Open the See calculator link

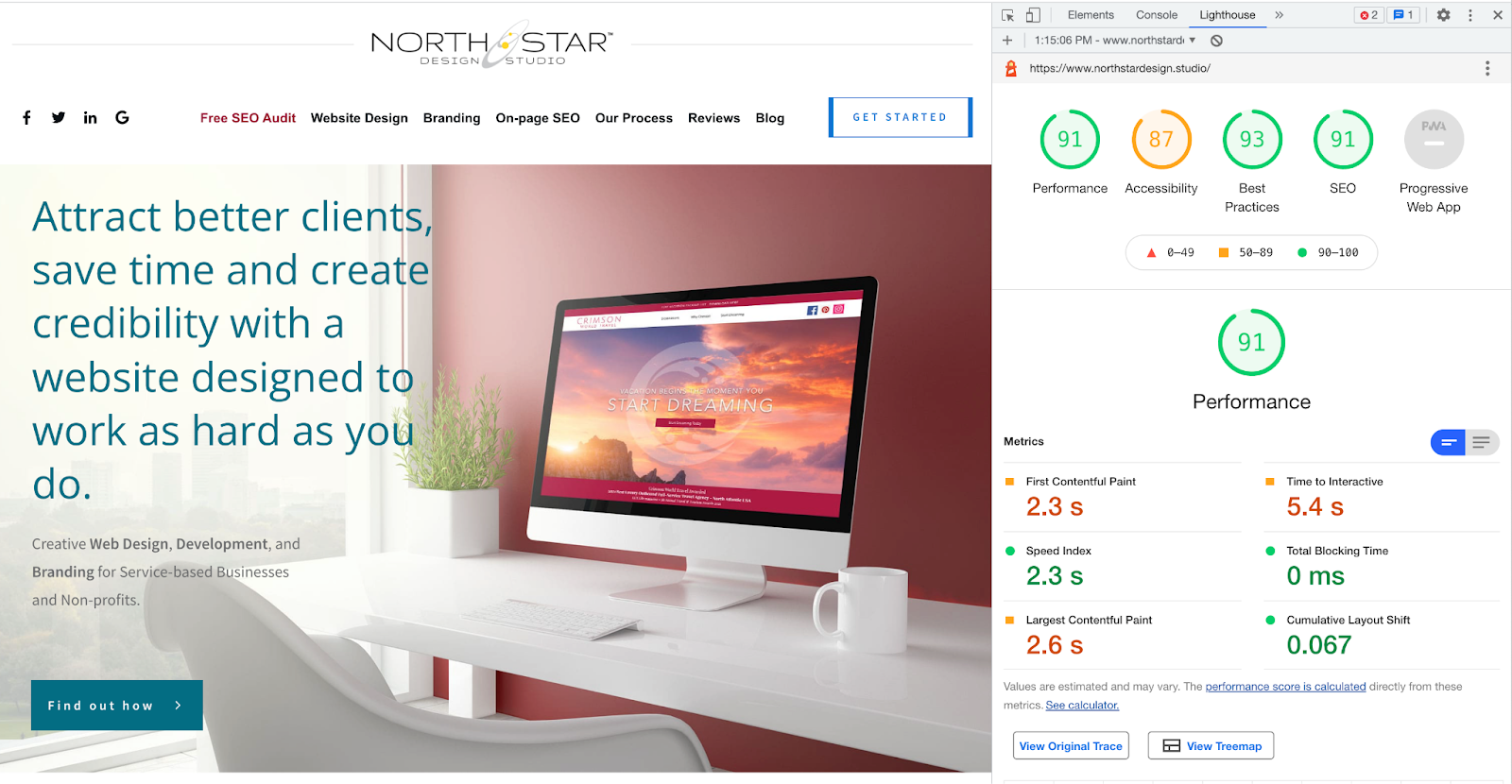pyautogui.click(x=1082, y=706)
